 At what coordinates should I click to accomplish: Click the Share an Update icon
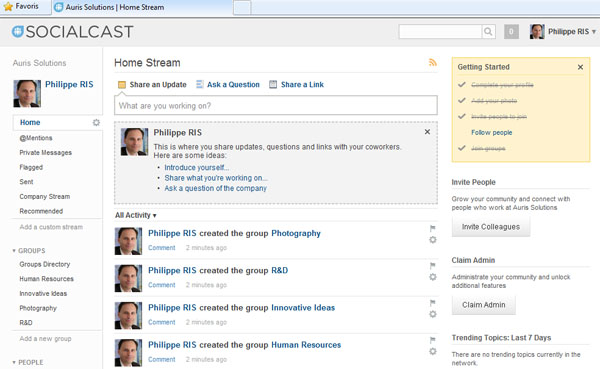point(122,85)
